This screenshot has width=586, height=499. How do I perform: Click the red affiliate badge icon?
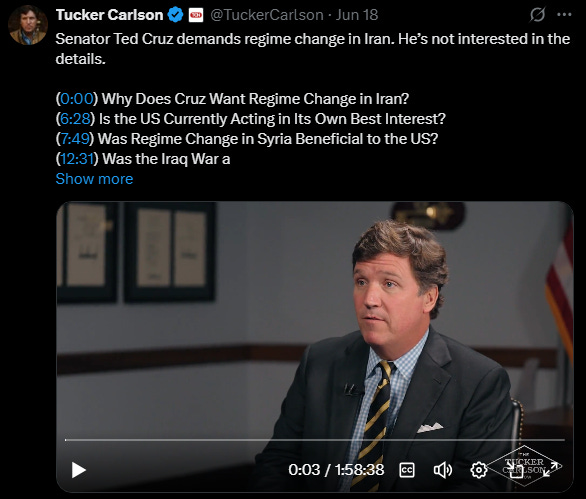point(196,15)
